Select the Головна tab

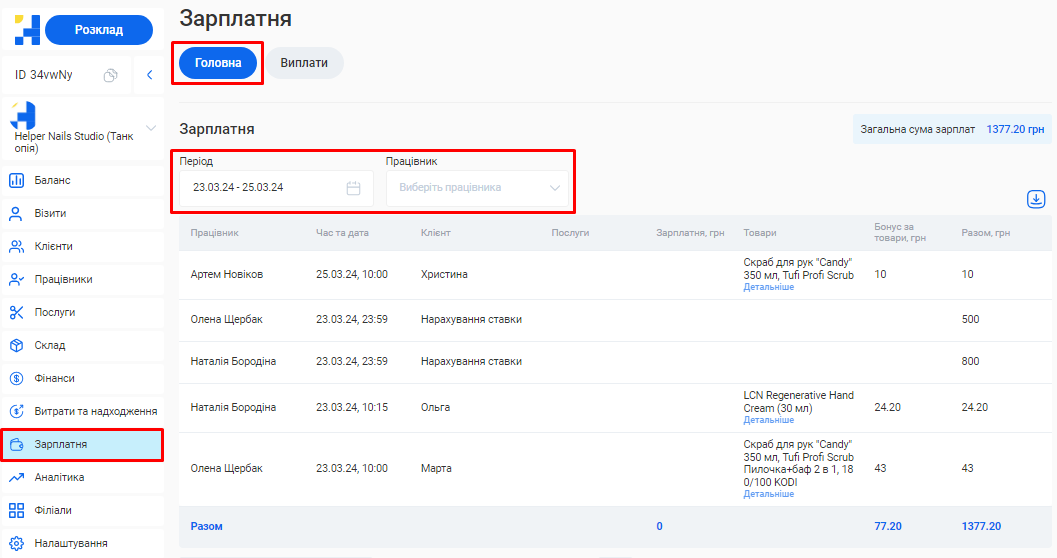tap(218, 62)
